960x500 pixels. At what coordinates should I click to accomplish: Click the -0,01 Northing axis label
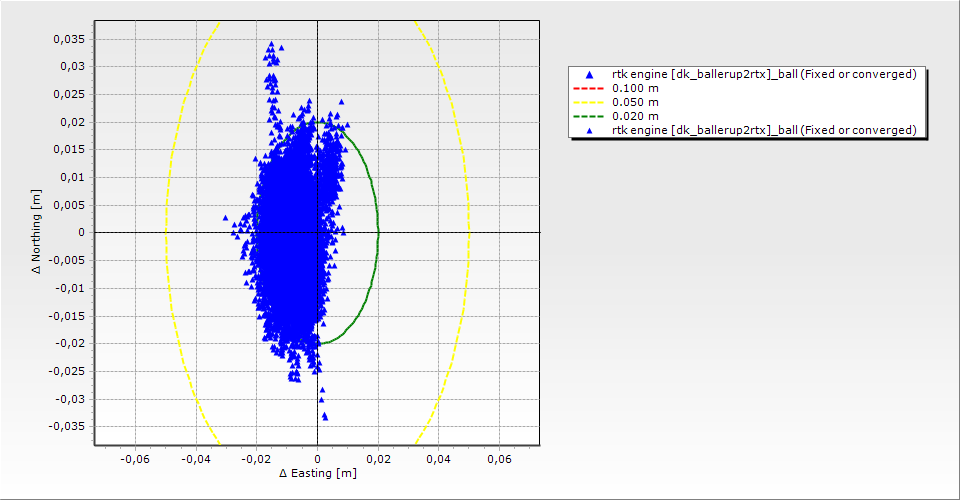click(70, 288)
